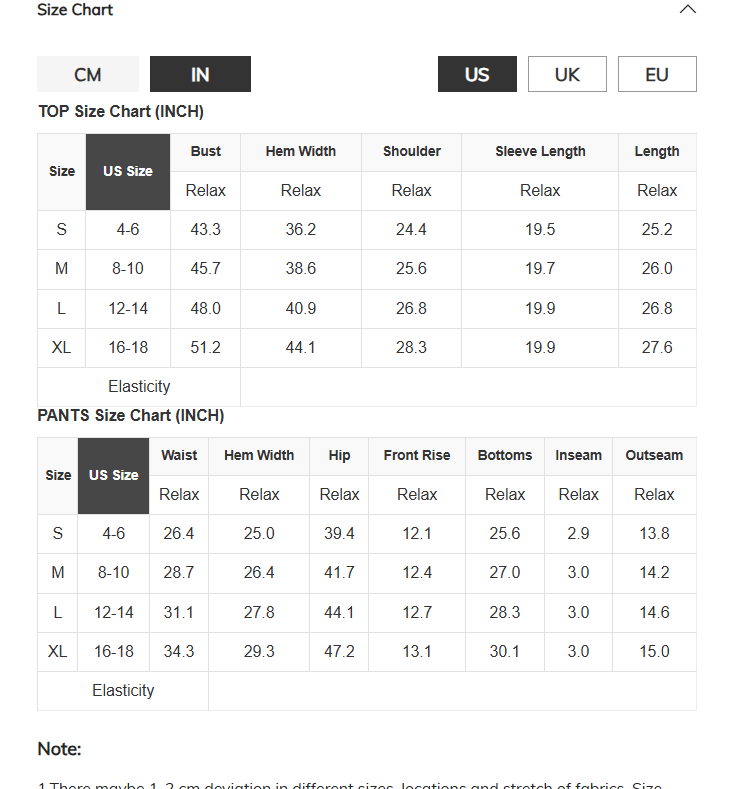The height and width of the screenshot is (789, 731).
Task: Switch sizing region to EU
Action: click(x=657, y=74)
